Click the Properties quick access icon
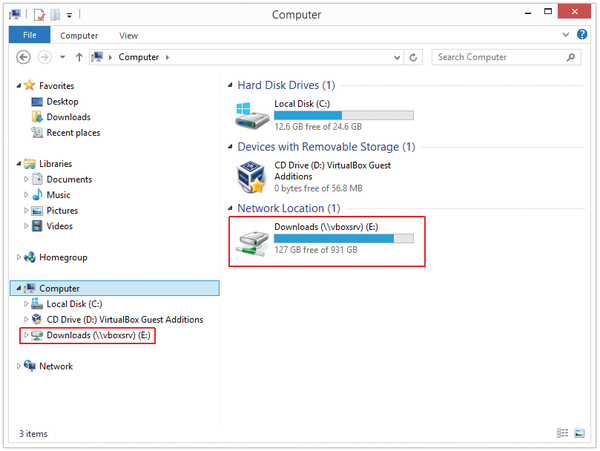Screen dimensions: 600x451 point(39,15)
